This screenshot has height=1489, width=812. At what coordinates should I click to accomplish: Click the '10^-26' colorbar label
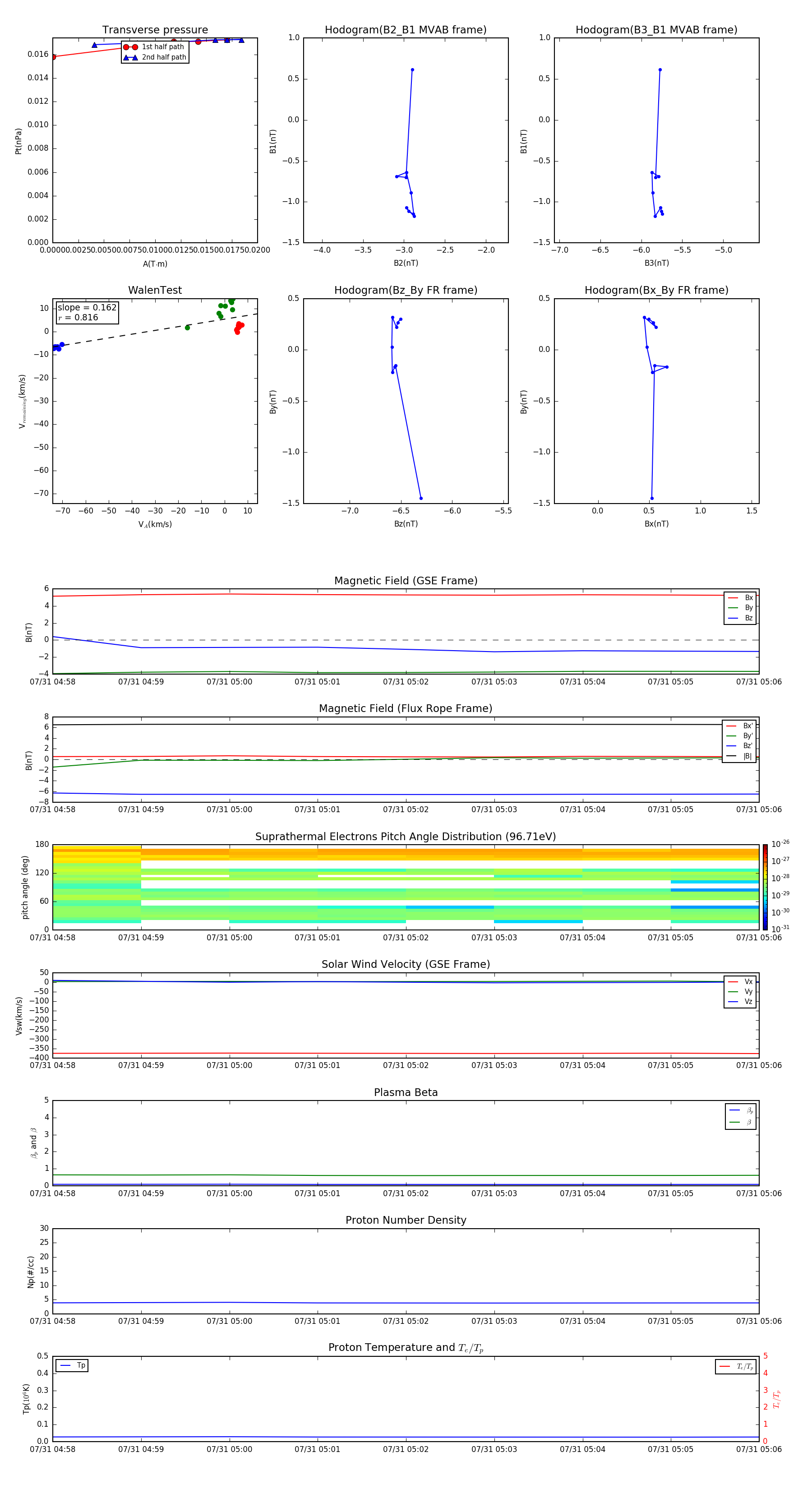[x=780, y=844]
